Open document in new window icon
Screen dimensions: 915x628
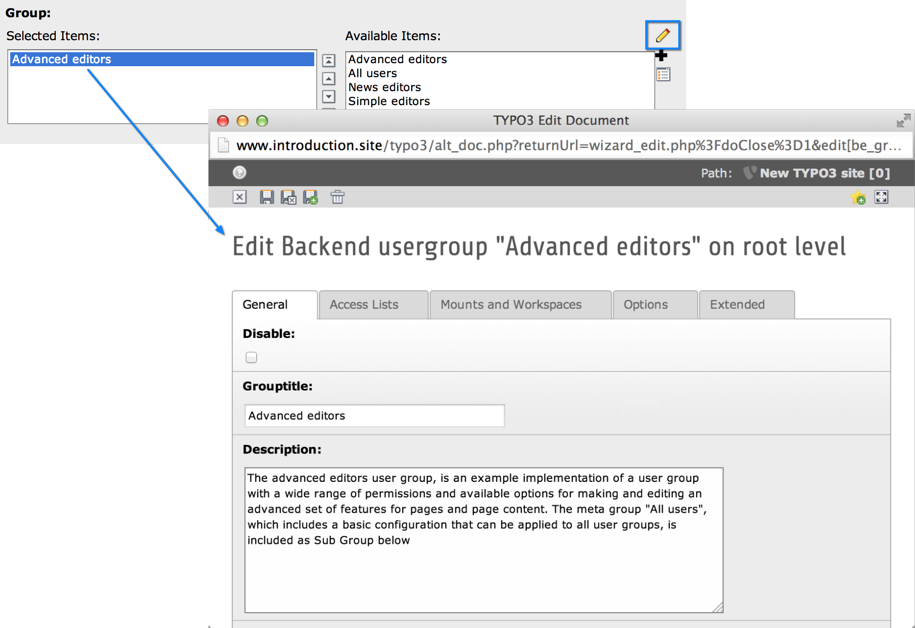point(881,197)
